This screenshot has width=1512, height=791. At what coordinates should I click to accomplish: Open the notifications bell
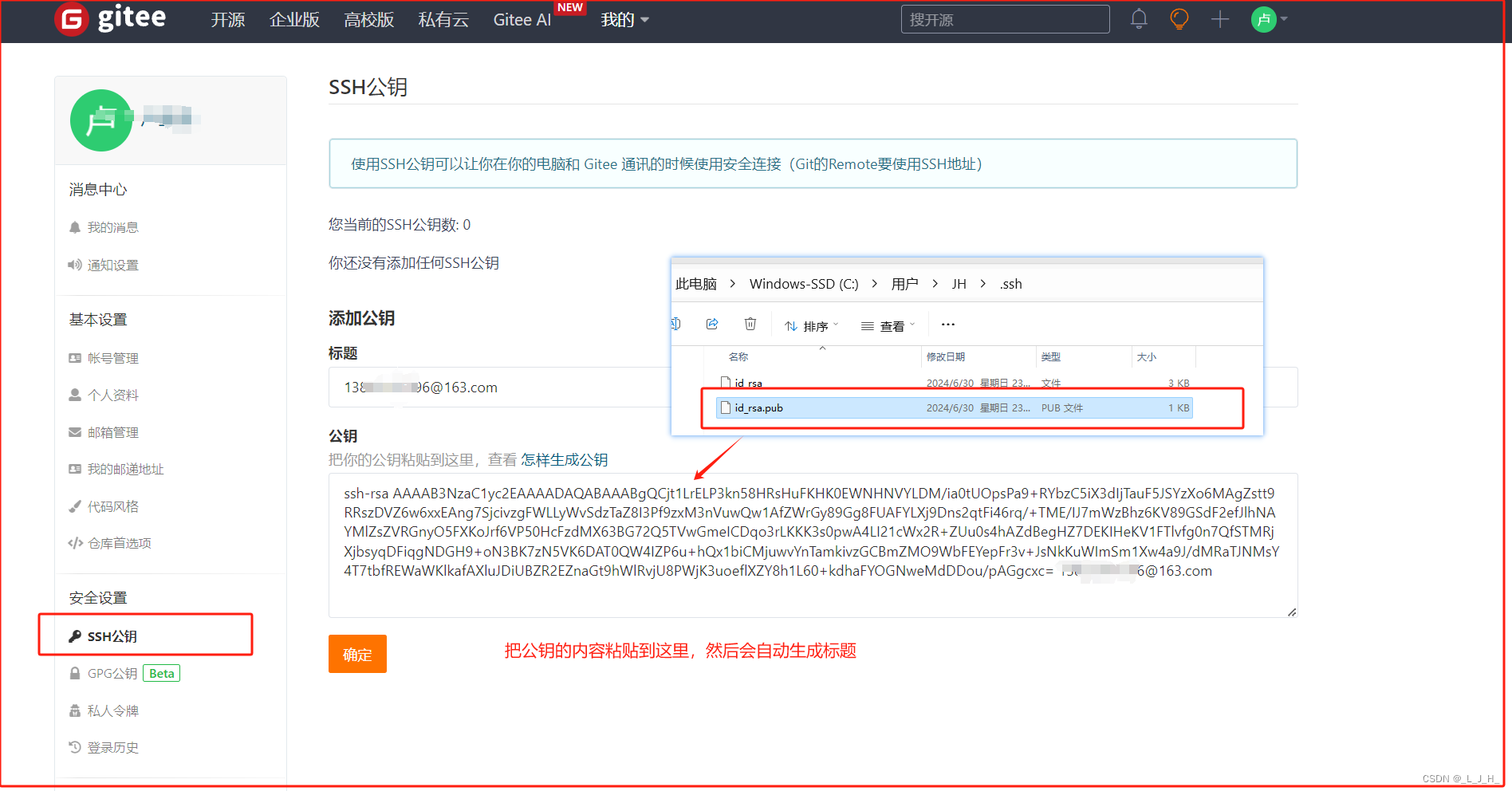(x=1139, y=19)
